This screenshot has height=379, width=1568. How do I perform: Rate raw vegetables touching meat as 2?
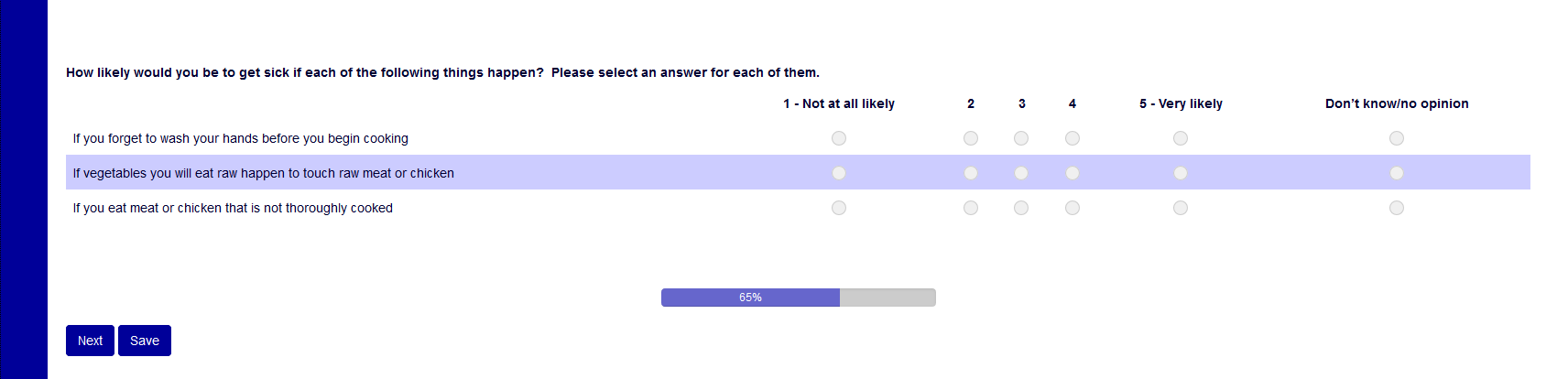[x=971, y=173]
